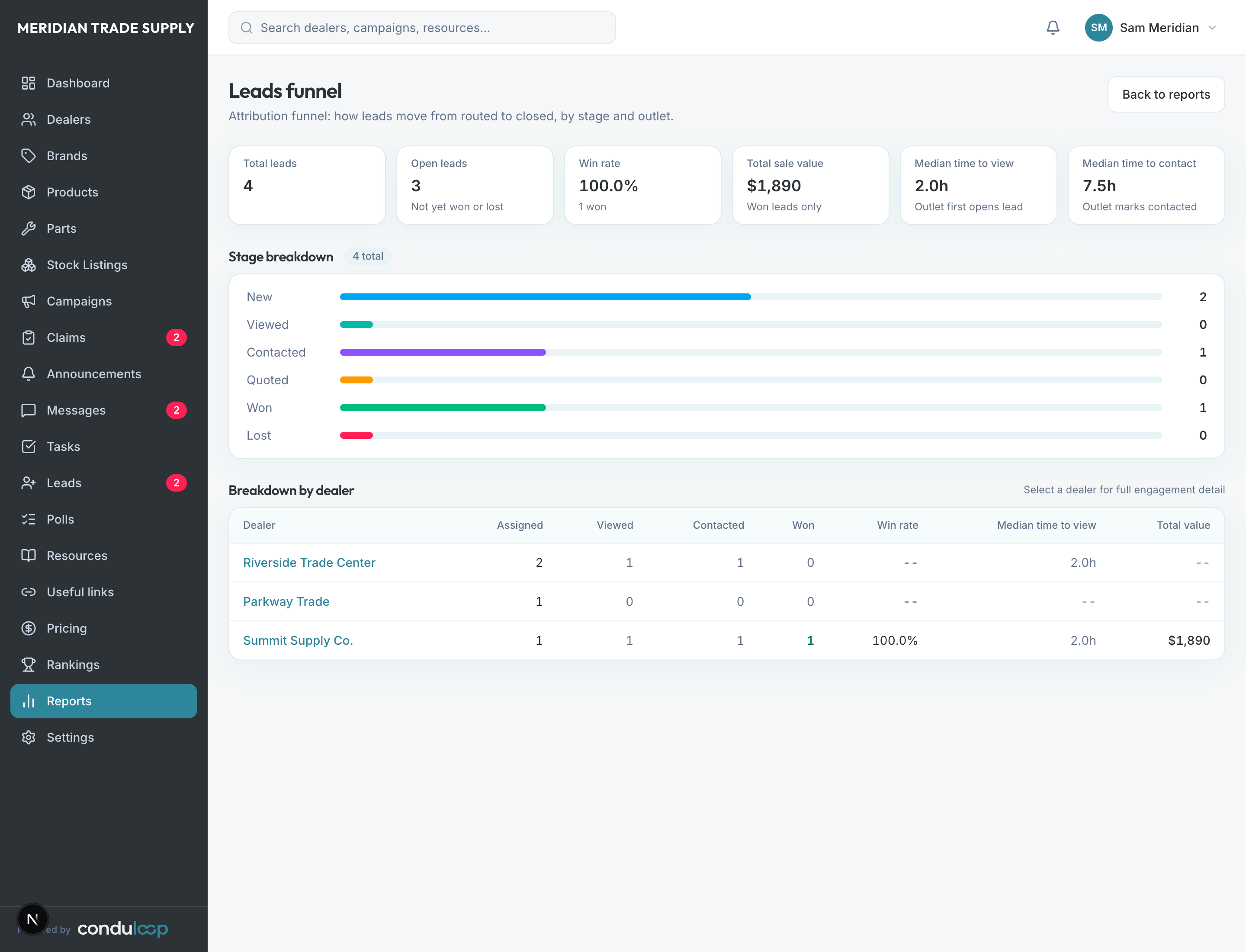This screenshot has height=952, width=1246.
Task: Click the Settings gear icon
Action: click(x=28, y=737)
